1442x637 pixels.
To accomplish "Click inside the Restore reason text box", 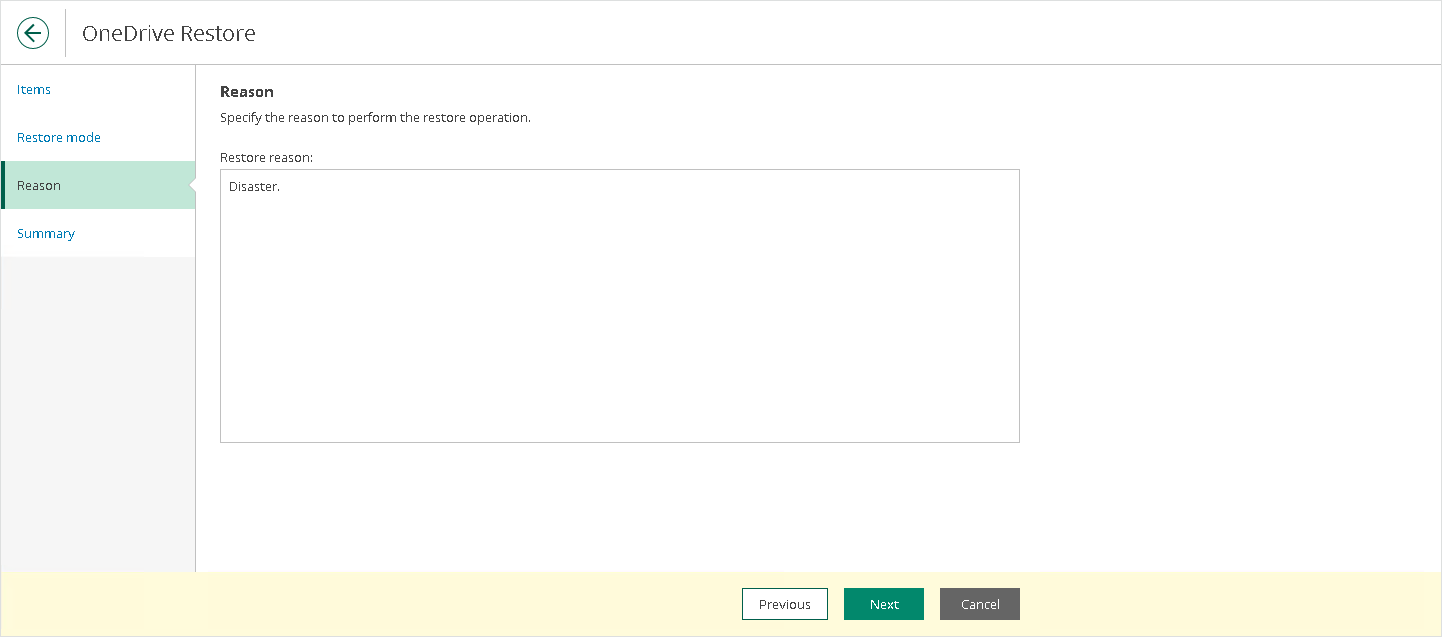I will pyautogui.click(x=620, y=306).
